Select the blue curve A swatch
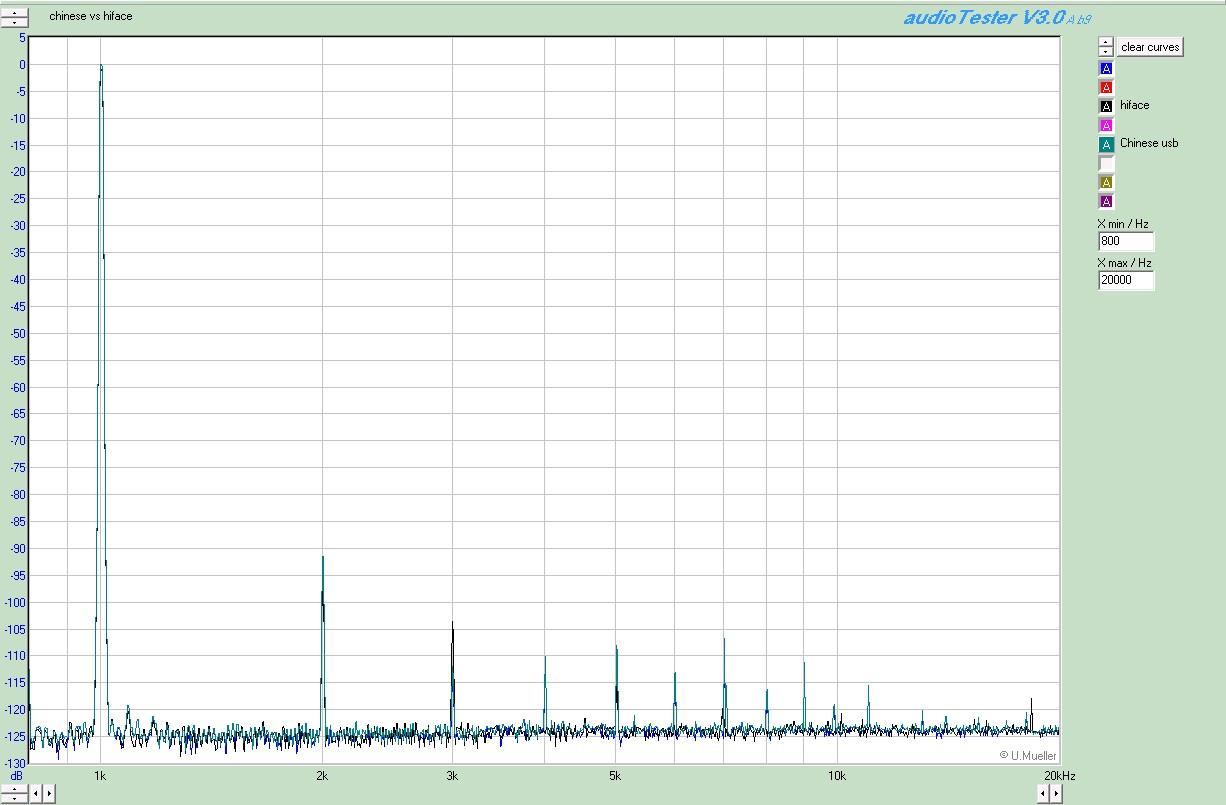This screenshot has height=805, width=1226. tap(1106, 68)
